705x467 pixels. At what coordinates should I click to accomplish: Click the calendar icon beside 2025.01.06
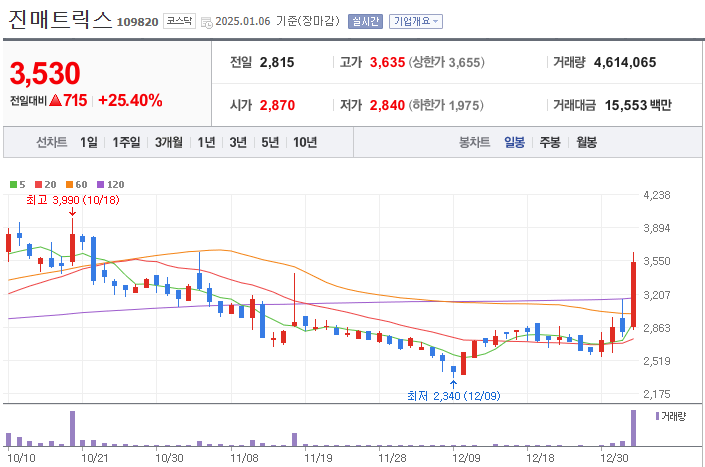(x=206, y=22)
